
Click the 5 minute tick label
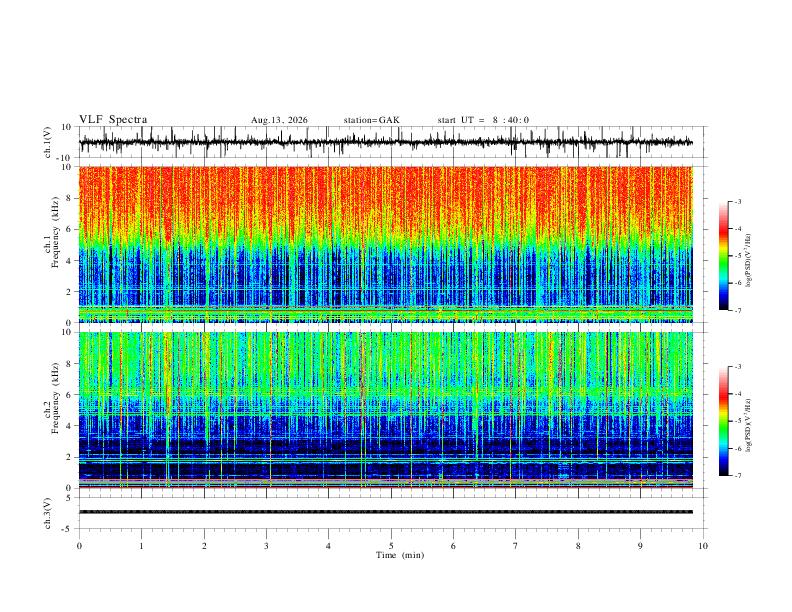pos(391,546)
